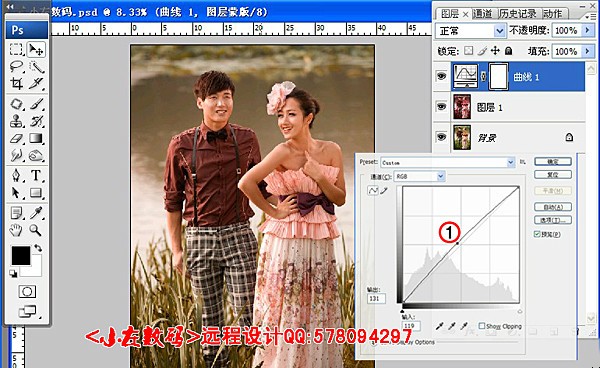The height and width of the screenshot is (368, 600).
Task: Pick the Eyedropper tool in toolbox
Action: coord(36,212)
